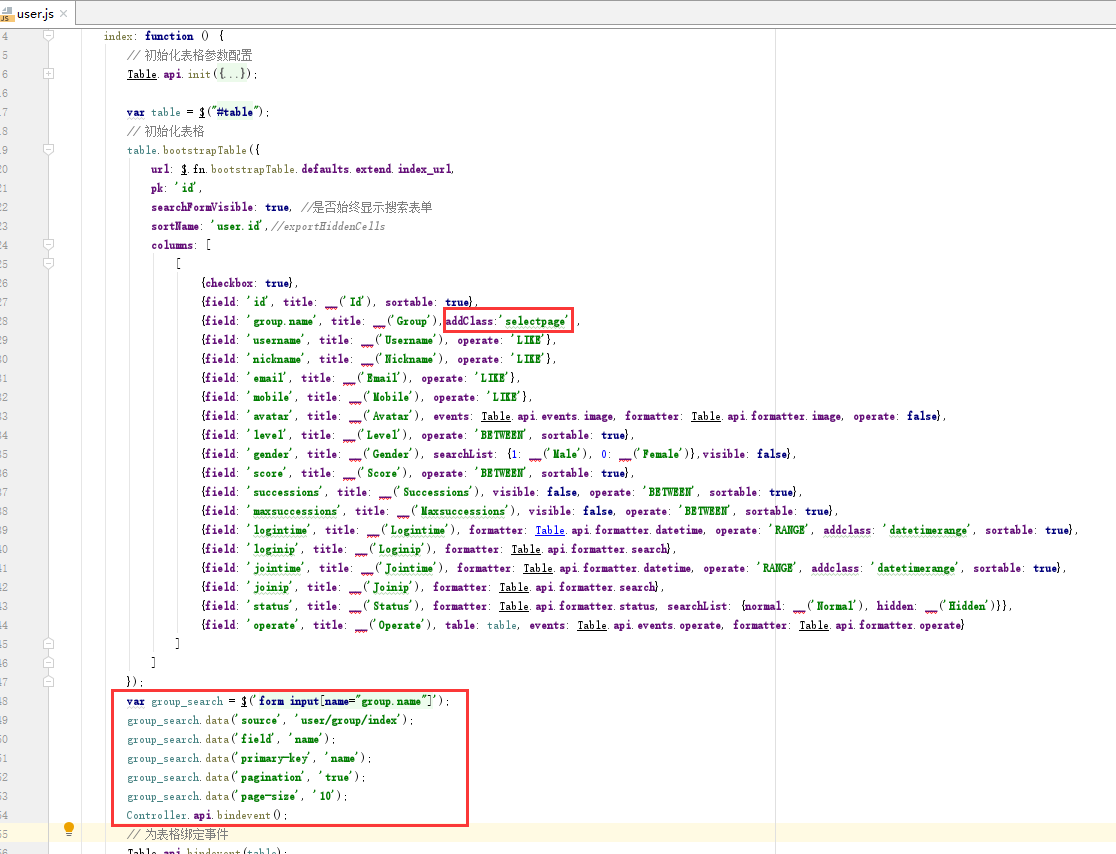The width and height of the screenshot is (1116, 854).
Task: Click the 'page-size' string
Action: 268,796
